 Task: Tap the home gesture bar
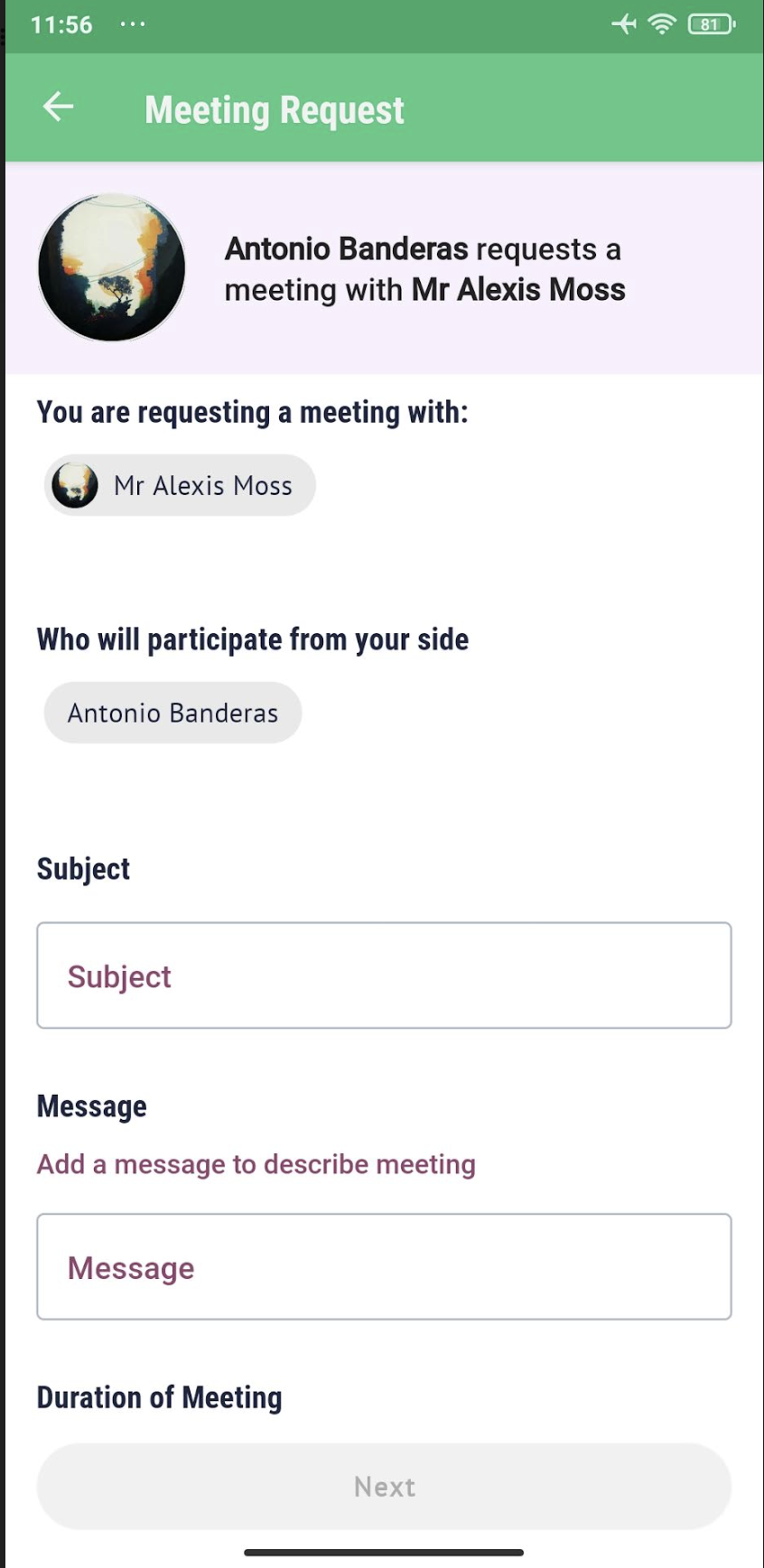384,1553
